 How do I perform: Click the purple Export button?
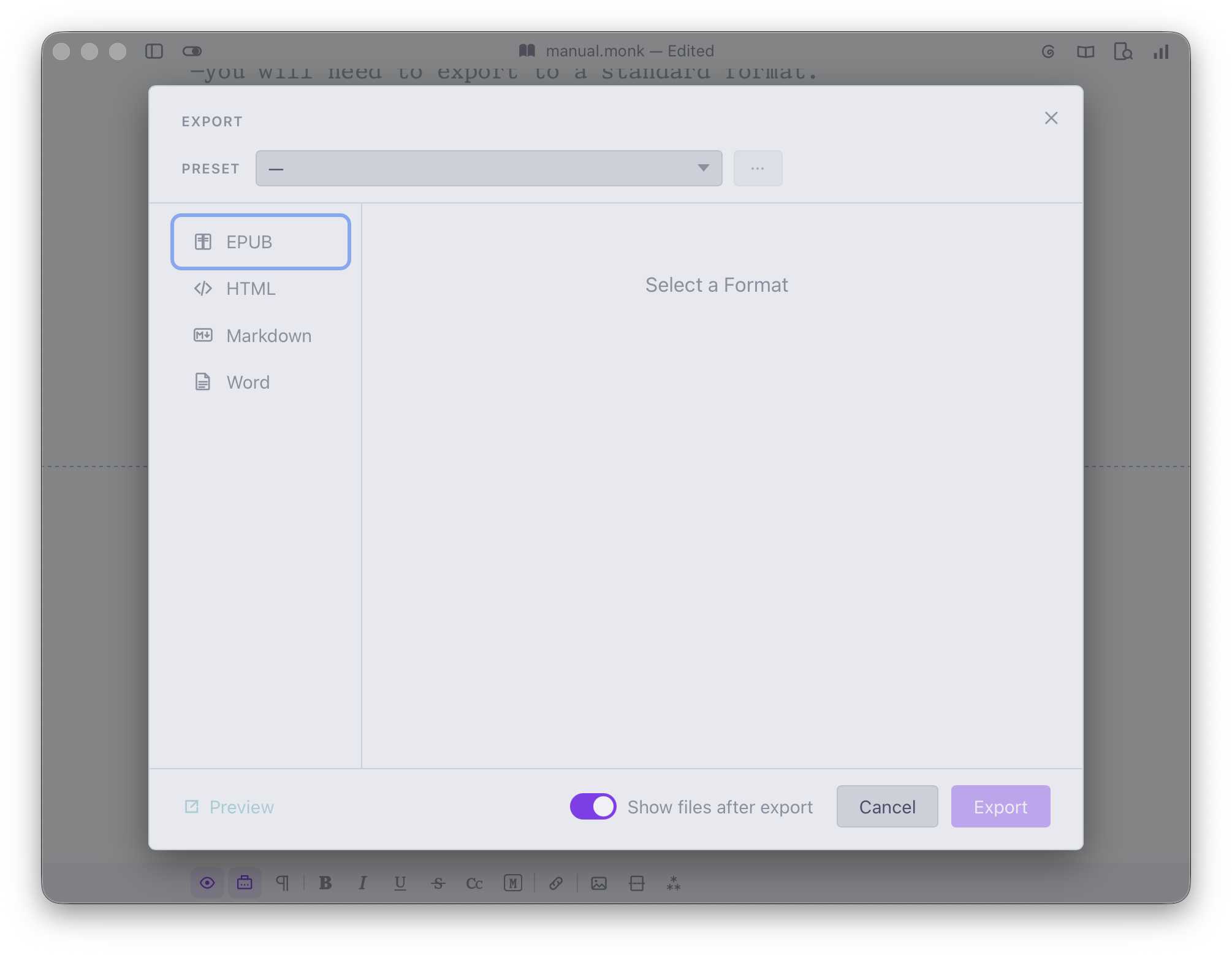pos(1000,806)
